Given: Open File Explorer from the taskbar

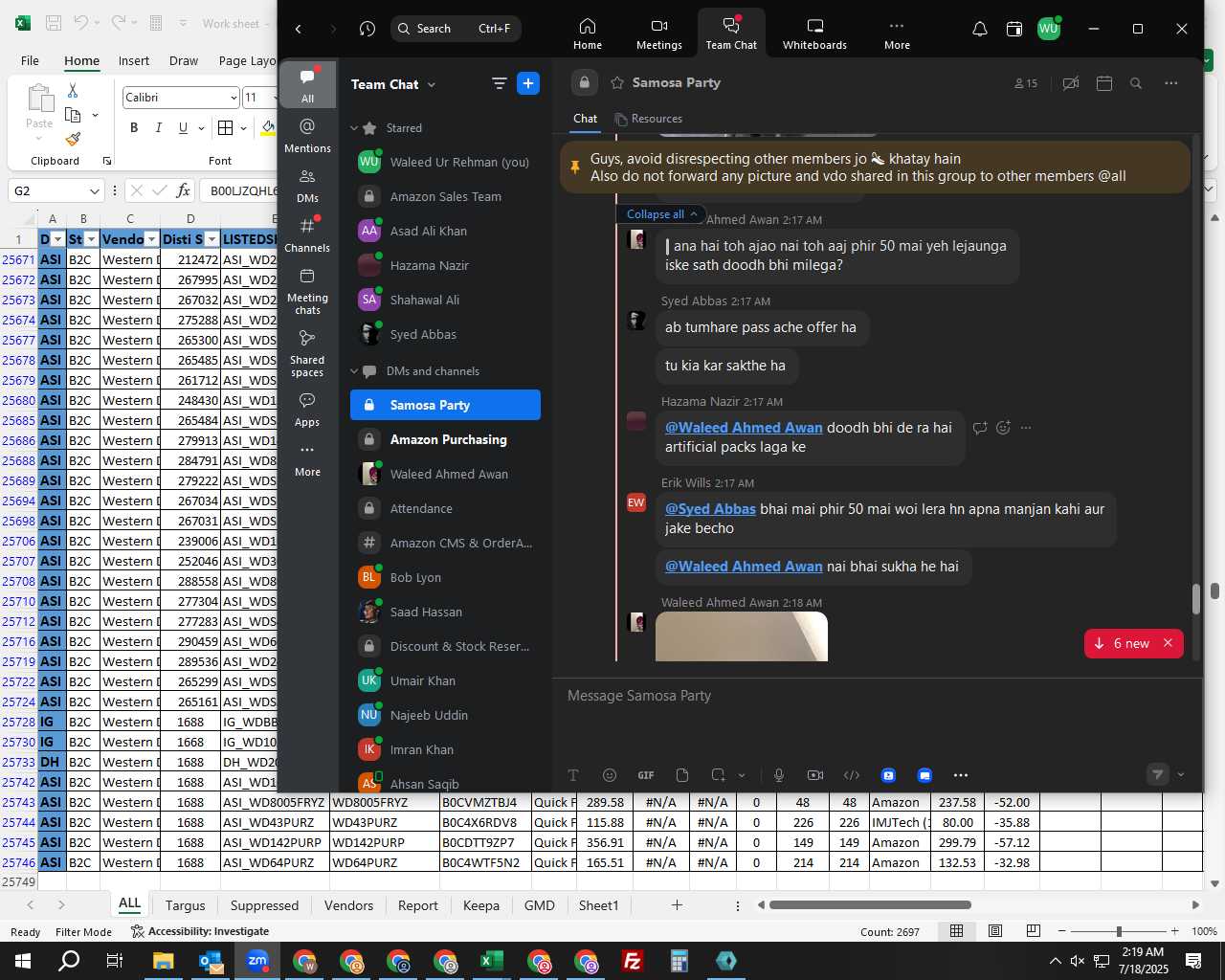Looking at the screenshot, I should click(x=163, y=961).
